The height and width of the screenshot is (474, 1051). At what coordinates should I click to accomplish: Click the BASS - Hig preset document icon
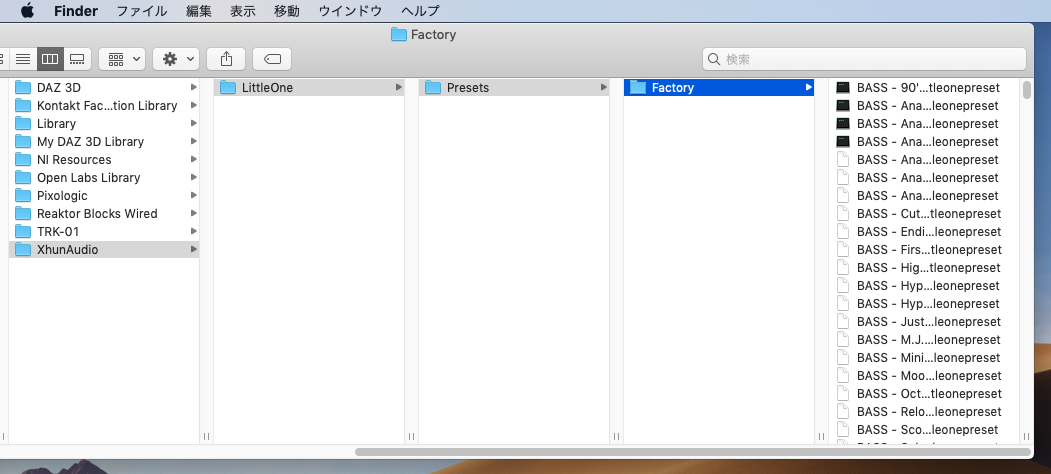(843, 268)
